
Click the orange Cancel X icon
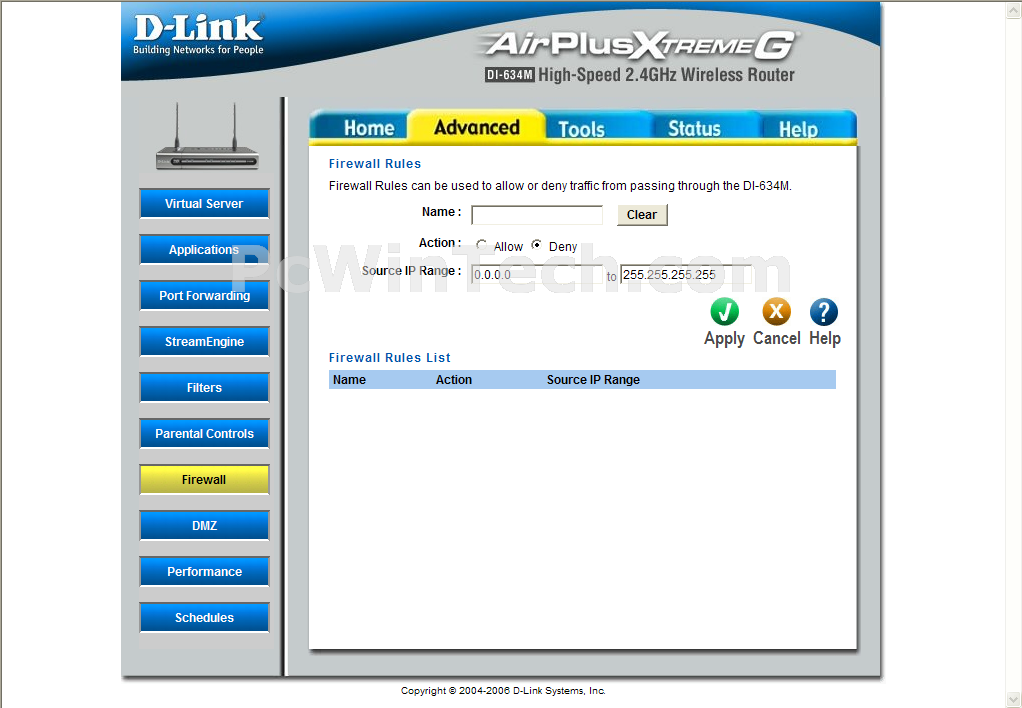coord(776,312)
